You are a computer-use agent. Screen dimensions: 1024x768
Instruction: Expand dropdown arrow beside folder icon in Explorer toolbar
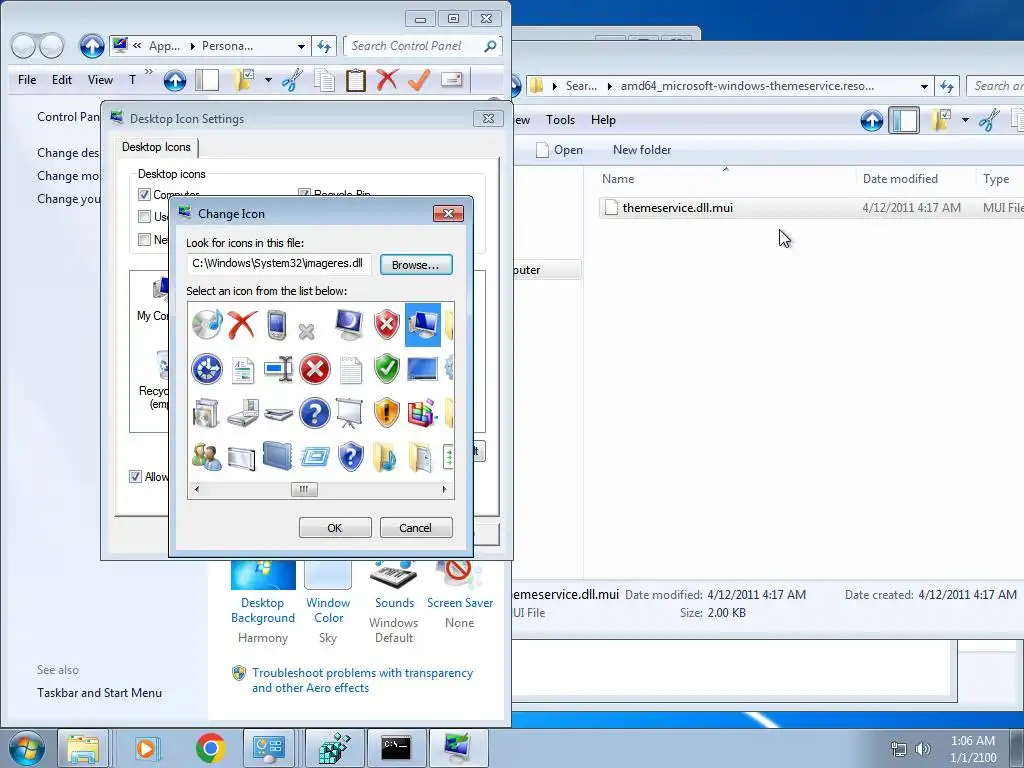tap(965, 120)
